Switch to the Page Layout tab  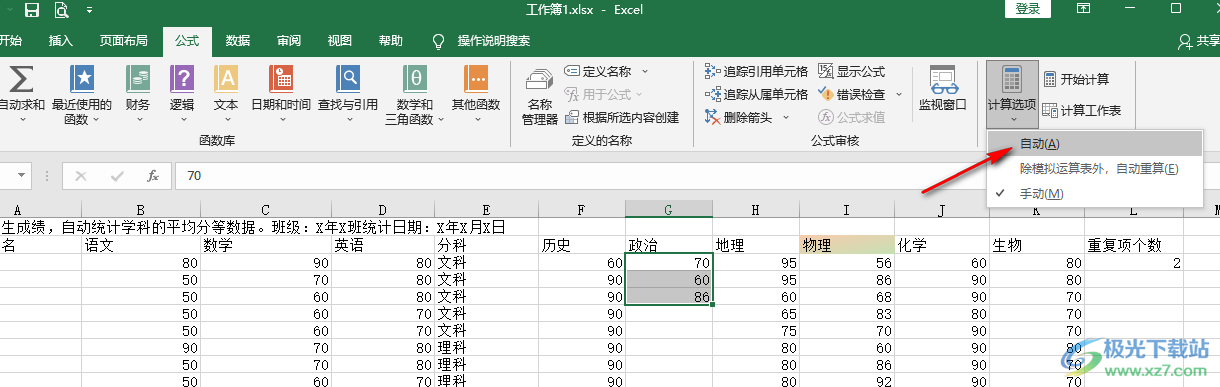[x=123, y=41]
